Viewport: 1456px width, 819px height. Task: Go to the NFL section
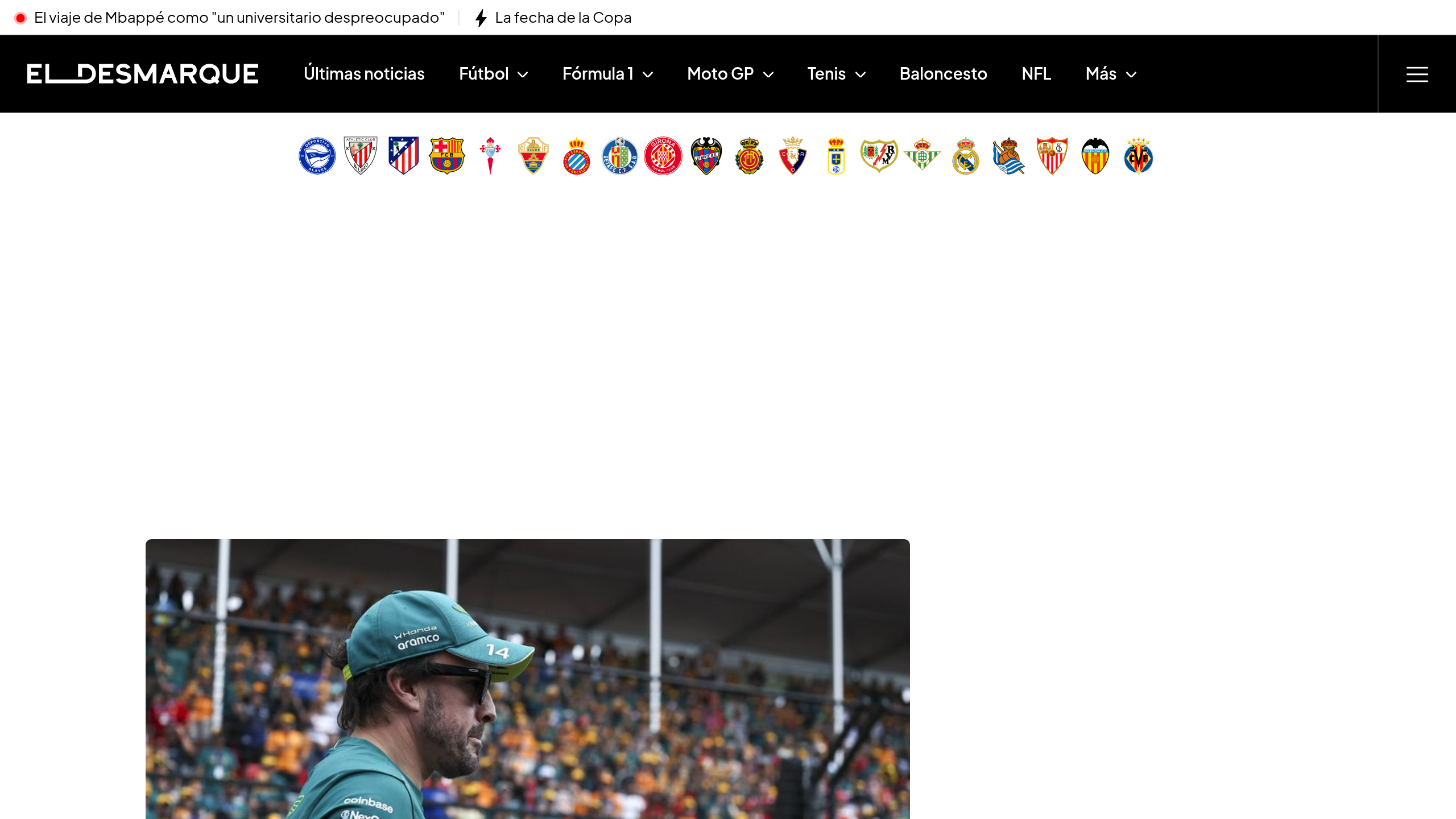pos(1036,74)
